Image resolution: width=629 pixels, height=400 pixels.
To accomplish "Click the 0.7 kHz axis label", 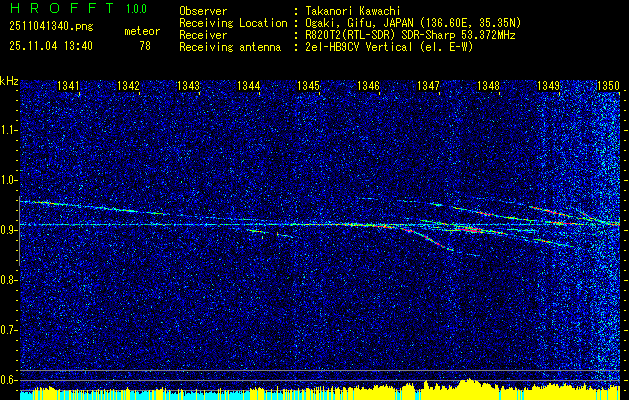I will pyautogui.click(x=9, y=330).
